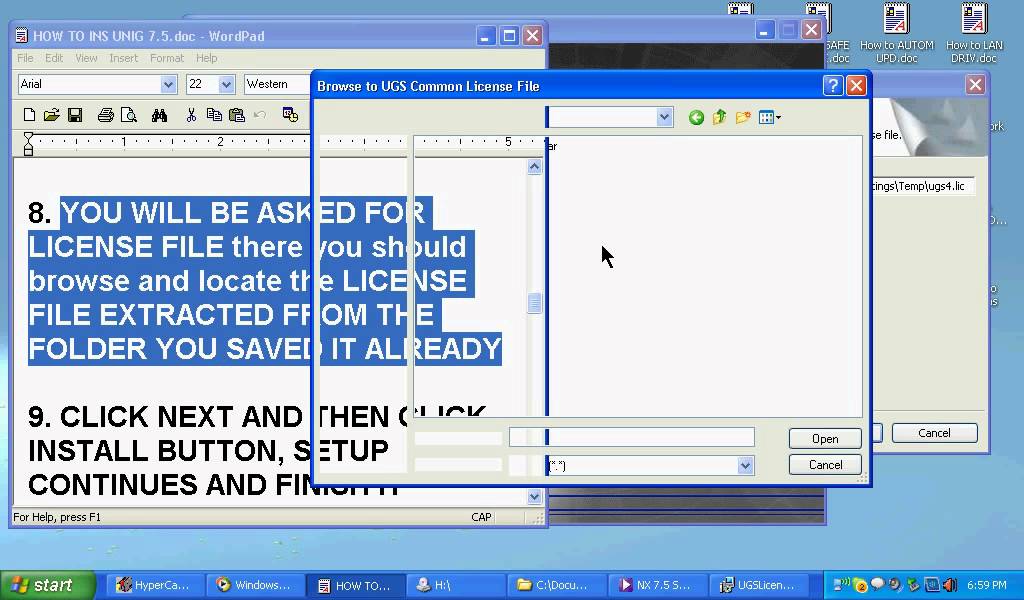Image resolution: width=1024 pixels, height=600 pixels.
Task: Open the Help menu in WordPad
Action: pyautogui.click(x=206, y=58)
